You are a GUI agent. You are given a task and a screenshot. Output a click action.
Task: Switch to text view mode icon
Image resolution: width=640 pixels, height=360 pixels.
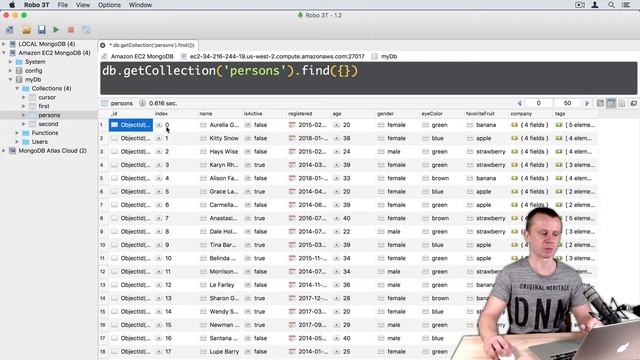click(x=622, y=103)
